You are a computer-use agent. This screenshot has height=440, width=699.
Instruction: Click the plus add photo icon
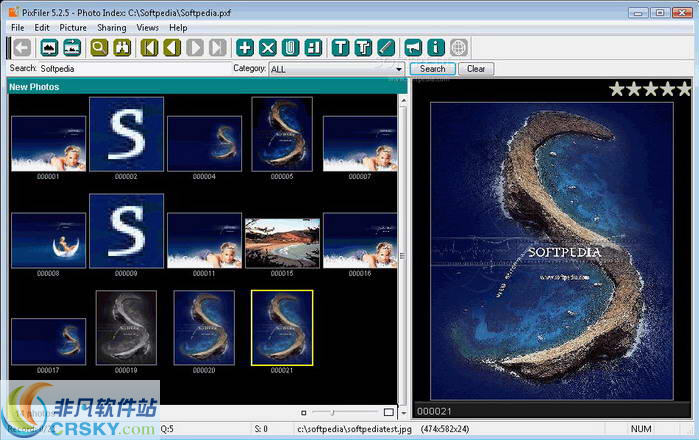click(245, 48)
